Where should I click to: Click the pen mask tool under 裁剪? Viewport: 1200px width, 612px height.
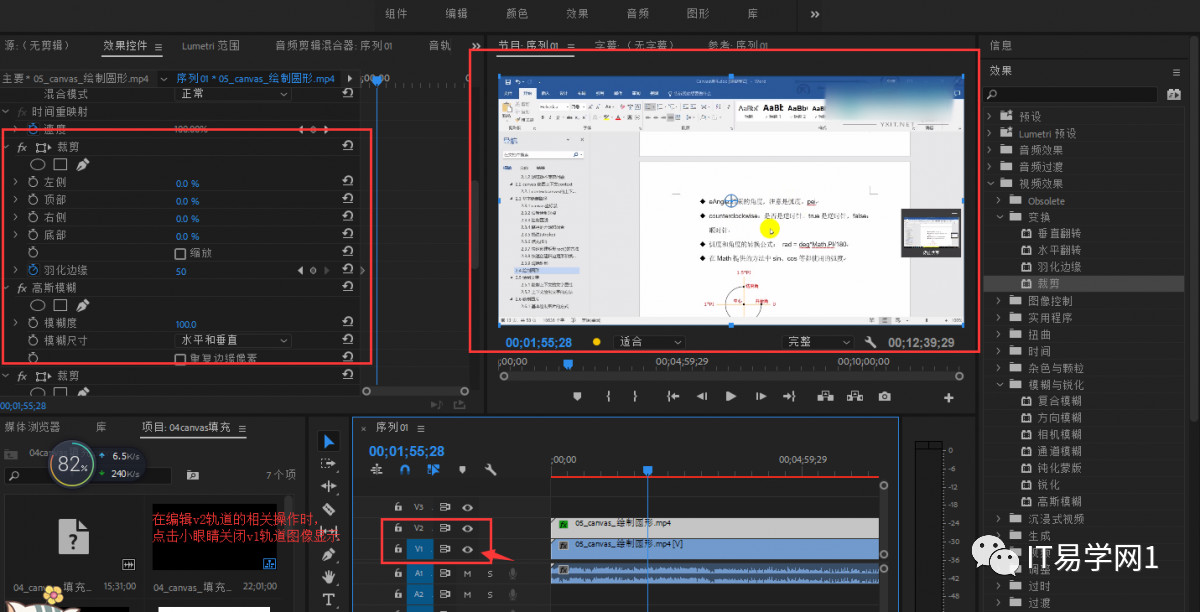(82, 164)
